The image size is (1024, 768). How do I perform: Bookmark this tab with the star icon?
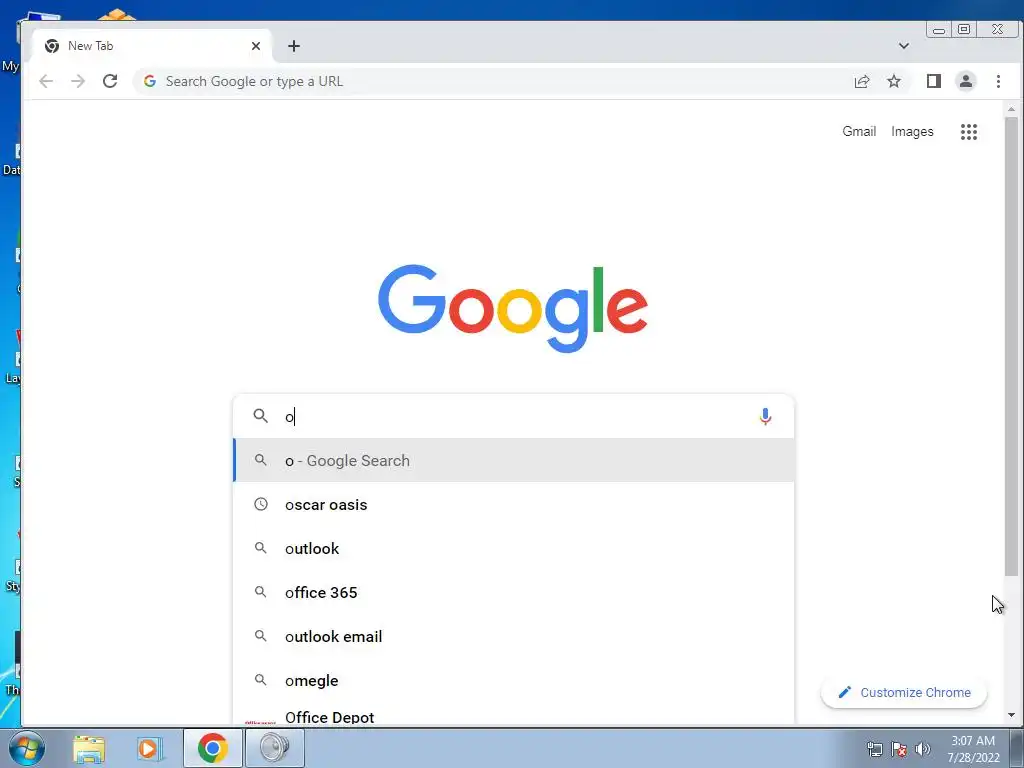[893, 81]
